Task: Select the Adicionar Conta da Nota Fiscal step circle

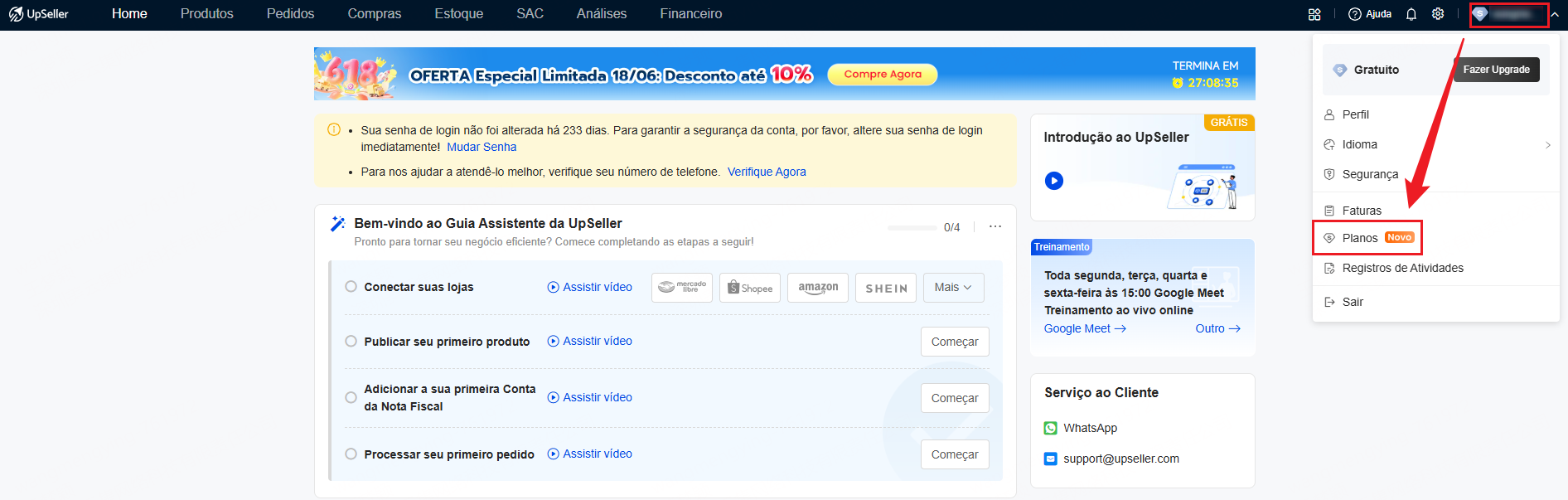Action: point(351,397)
